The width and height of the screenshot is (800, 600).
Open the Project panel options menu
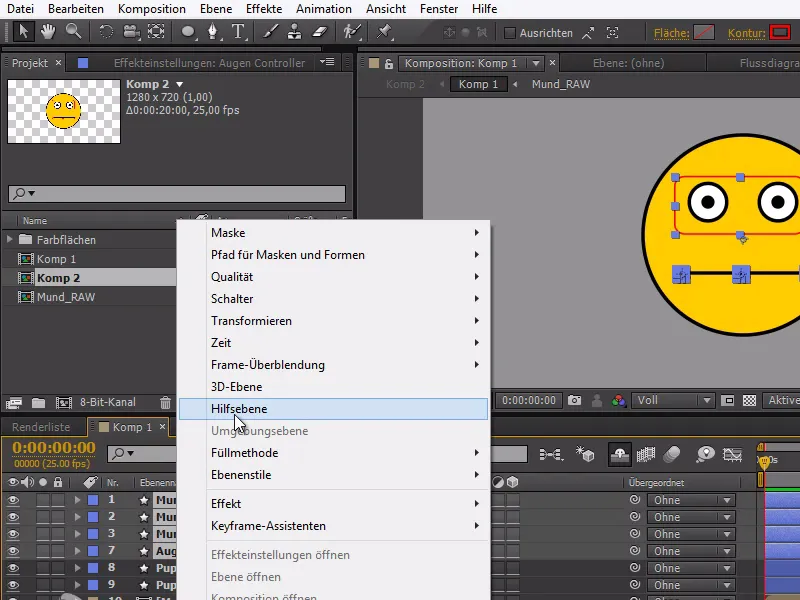[327, 62]
